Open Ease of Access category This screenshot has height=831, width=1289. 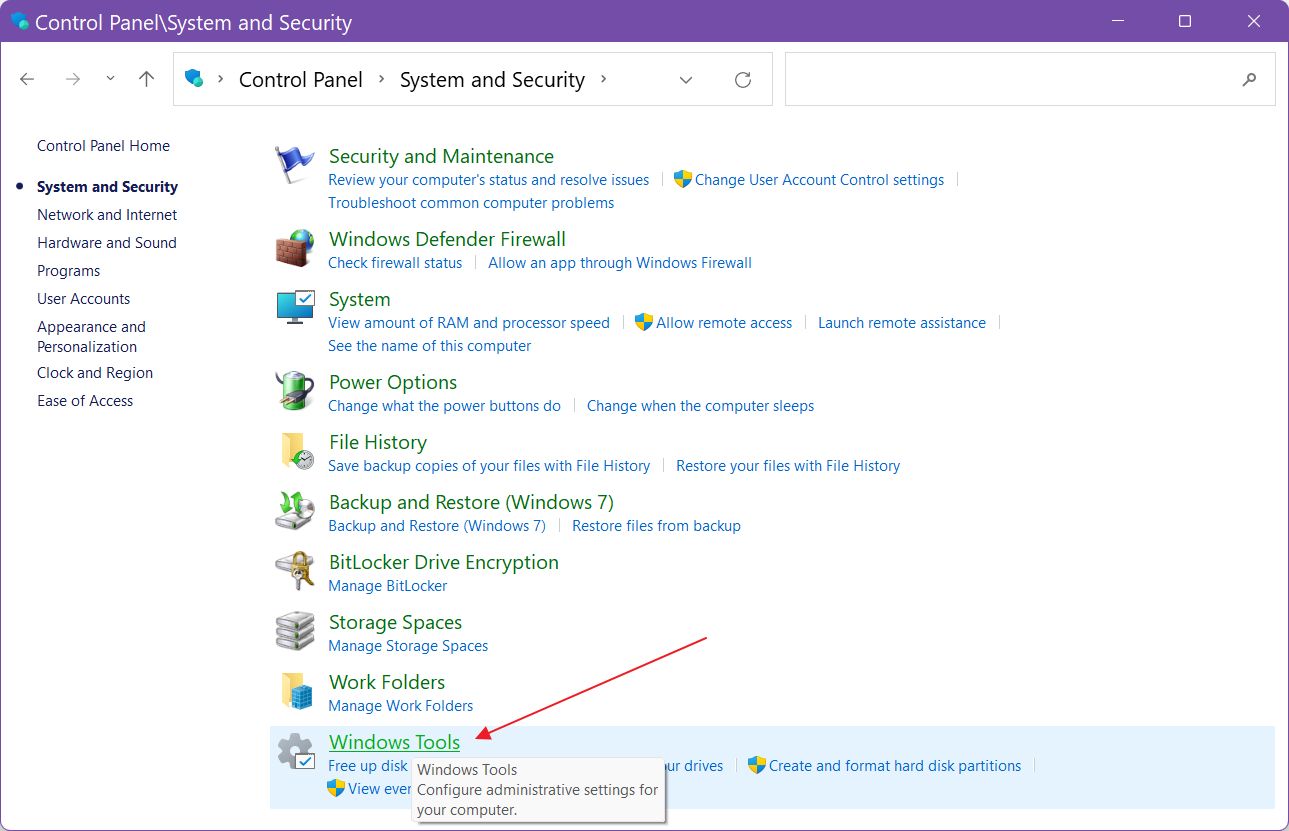click(x=85, y=401)
